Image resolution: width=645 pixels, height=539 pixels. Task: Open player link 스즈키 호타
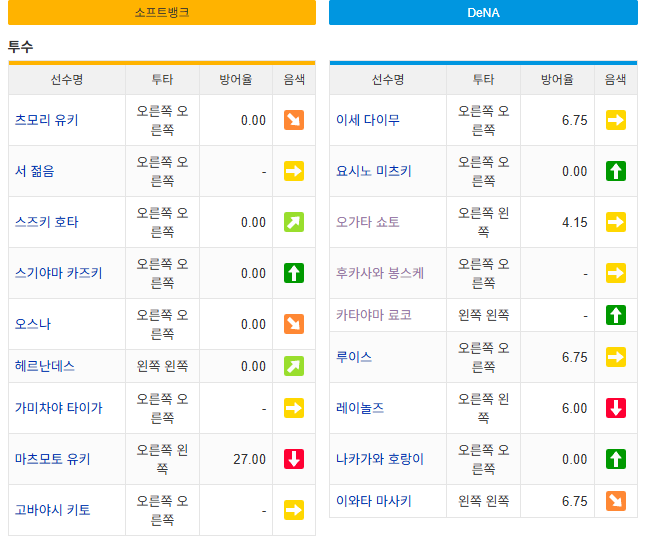pyautogui.click(x=46, y=222)
